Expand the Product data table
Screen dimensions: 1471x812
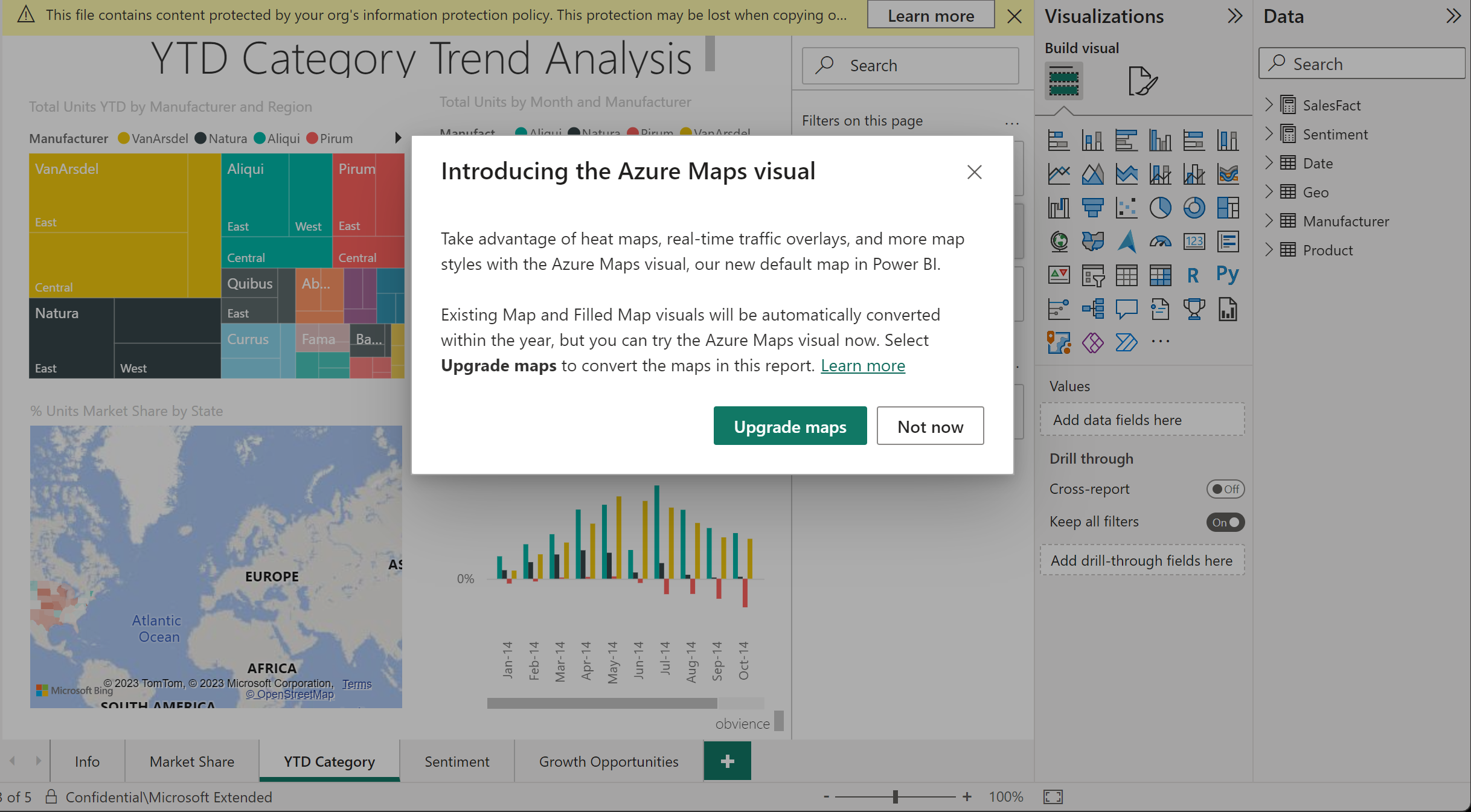tap(1271, 249)
